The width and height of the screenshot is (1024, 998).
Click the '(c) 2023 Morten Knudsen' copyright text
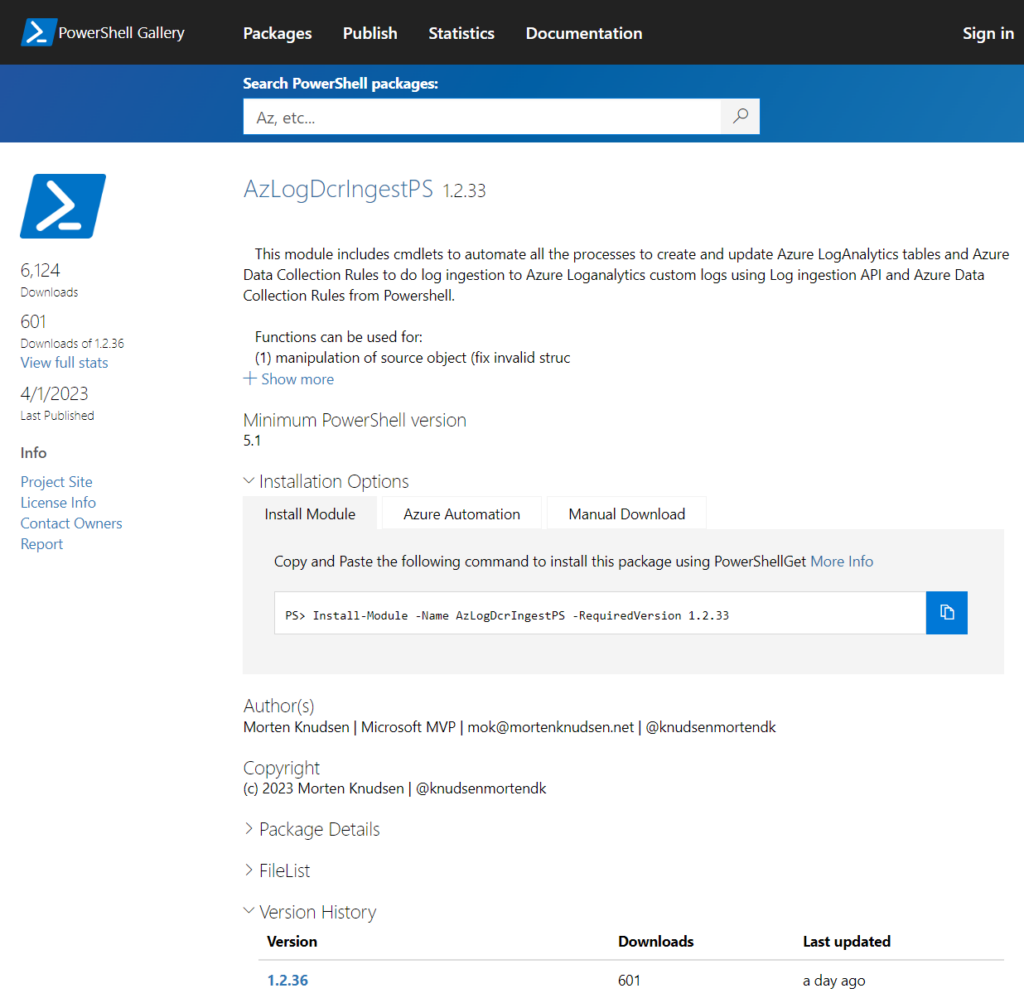[x=394, y=788]
